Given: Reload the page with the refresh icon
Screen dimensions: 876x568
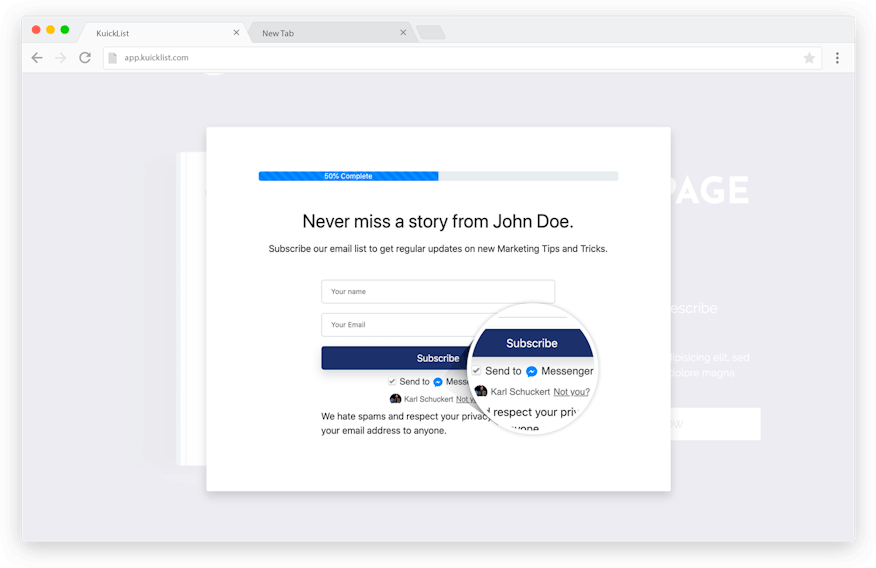Looking at the screenshot, I should pyautogui.click(x=85, y=58).
